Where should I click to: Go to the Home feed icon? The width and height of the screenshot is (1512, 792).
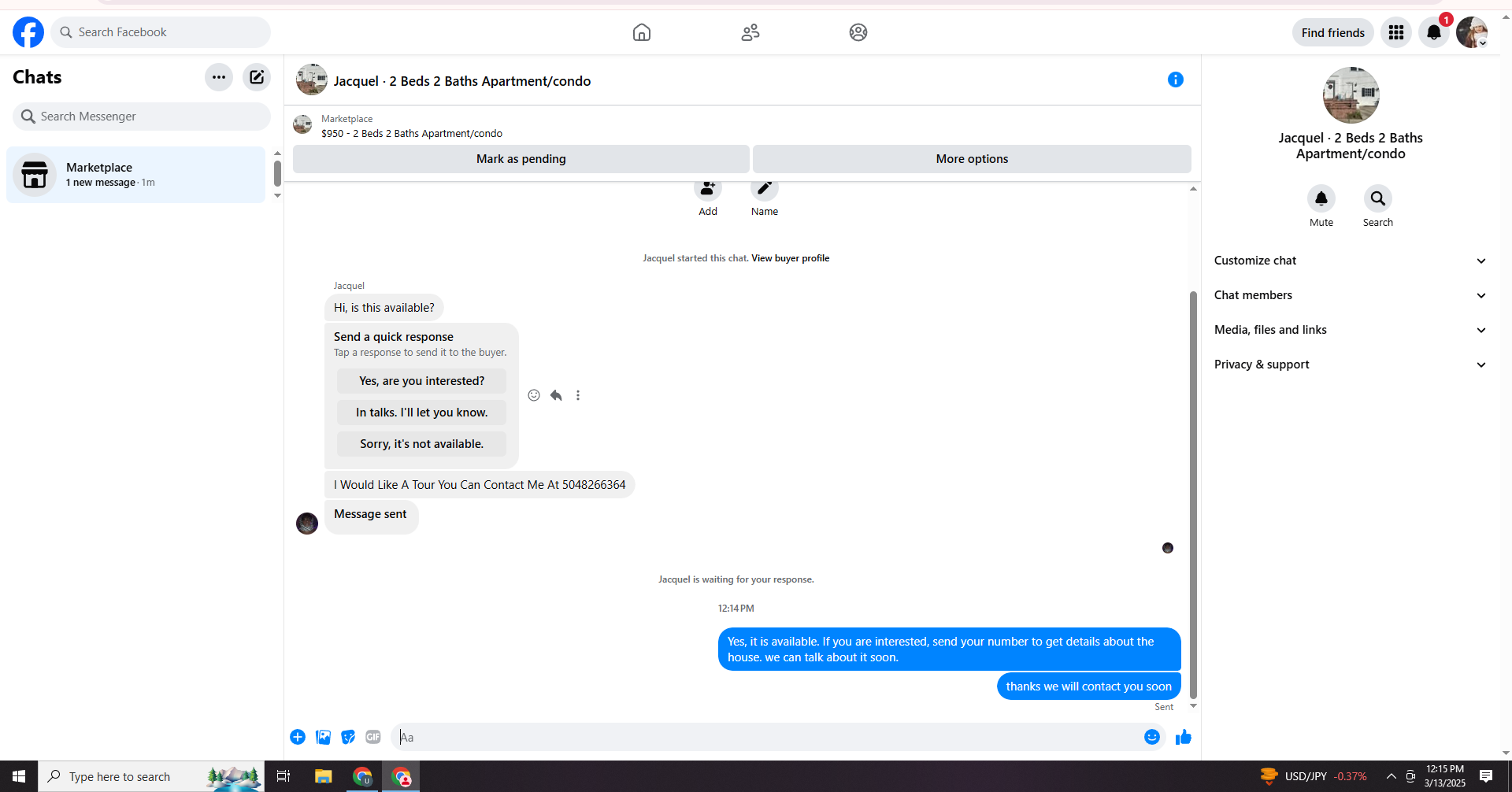[x=642, y=32]
